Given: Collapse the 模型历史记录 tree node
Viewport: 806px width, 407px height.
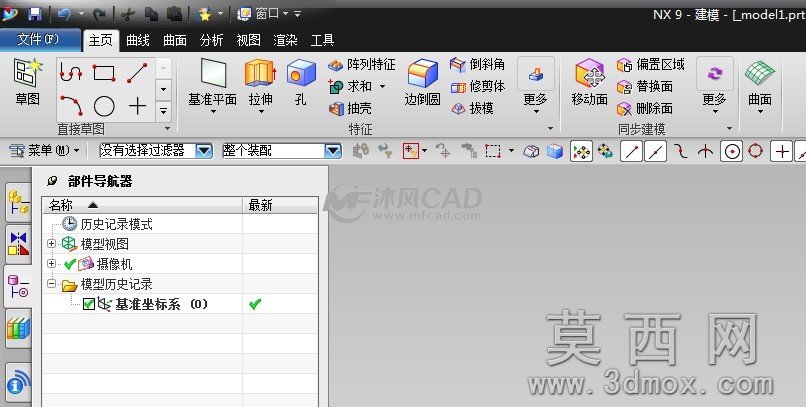Looking at the screenshot, I should [51, 283].
